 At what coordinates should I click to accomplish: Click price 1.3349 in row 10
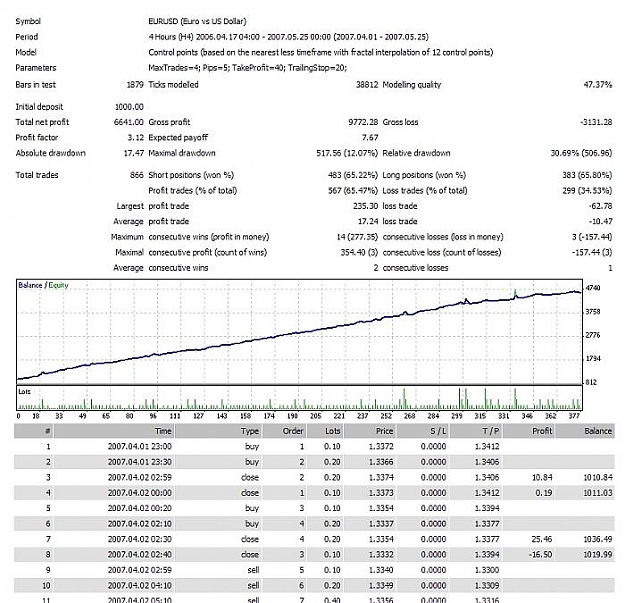pyautogui.click(x=381, y=585)
